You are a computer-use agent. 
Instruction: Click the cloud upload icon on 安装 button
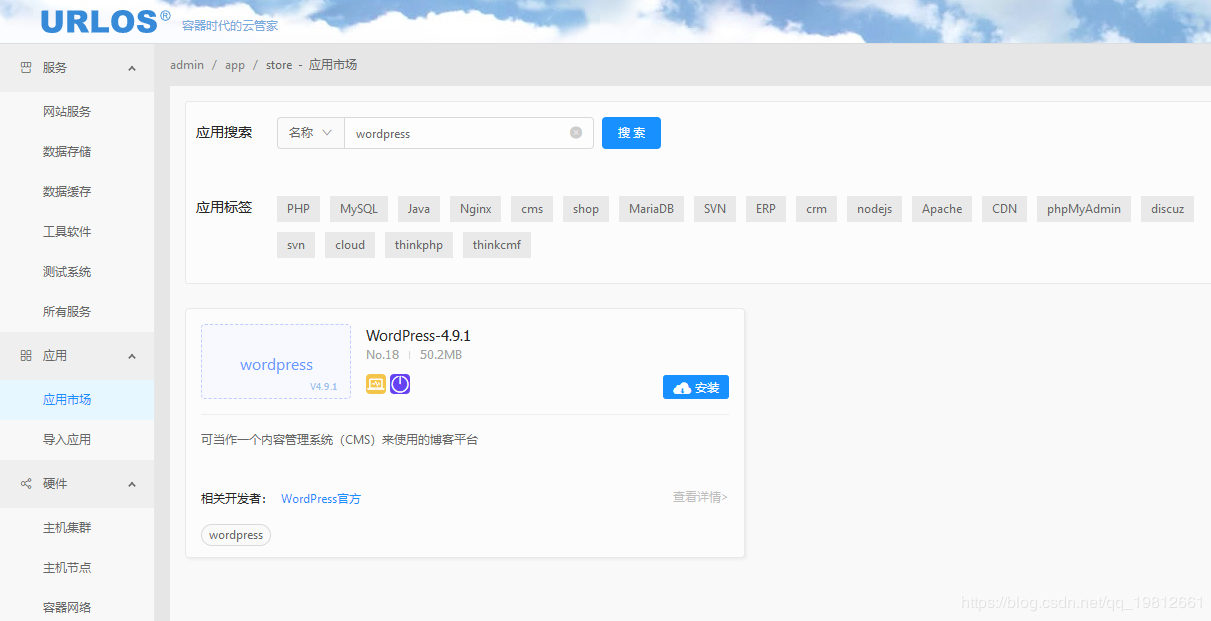(681, 386)
